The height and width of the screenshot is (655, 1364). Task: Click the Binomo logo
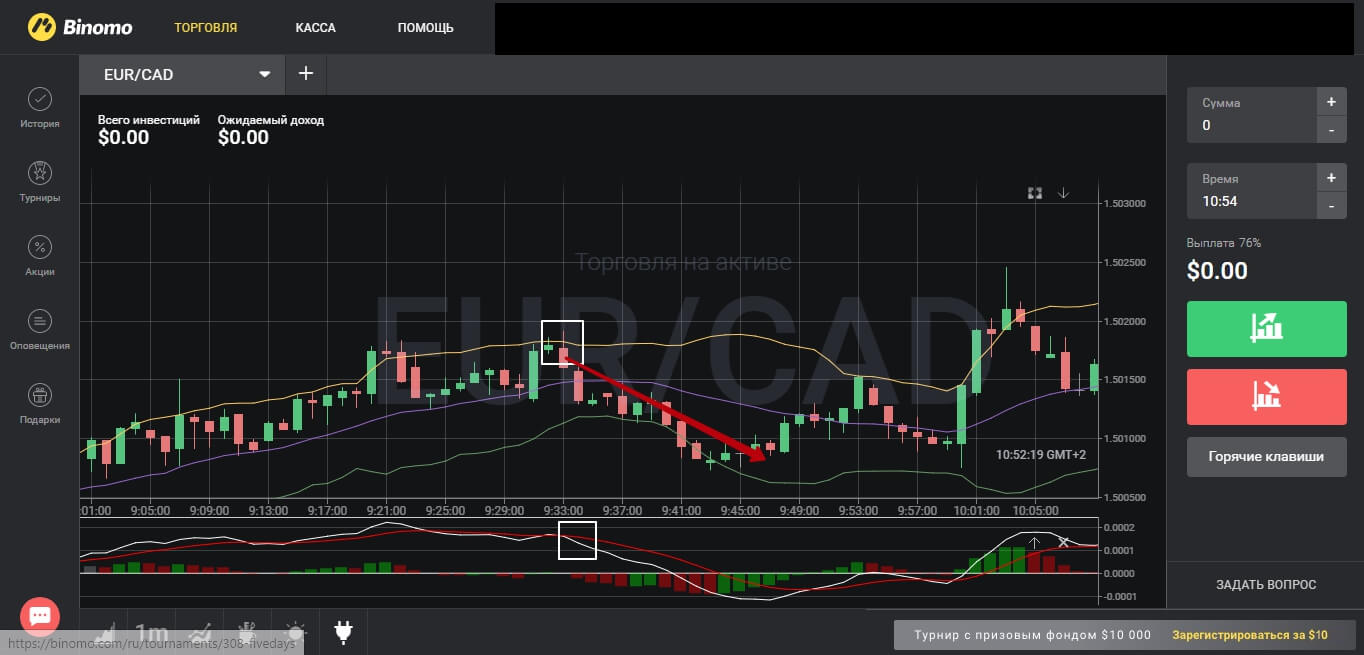pyautogui.click(x=80, y=27)
